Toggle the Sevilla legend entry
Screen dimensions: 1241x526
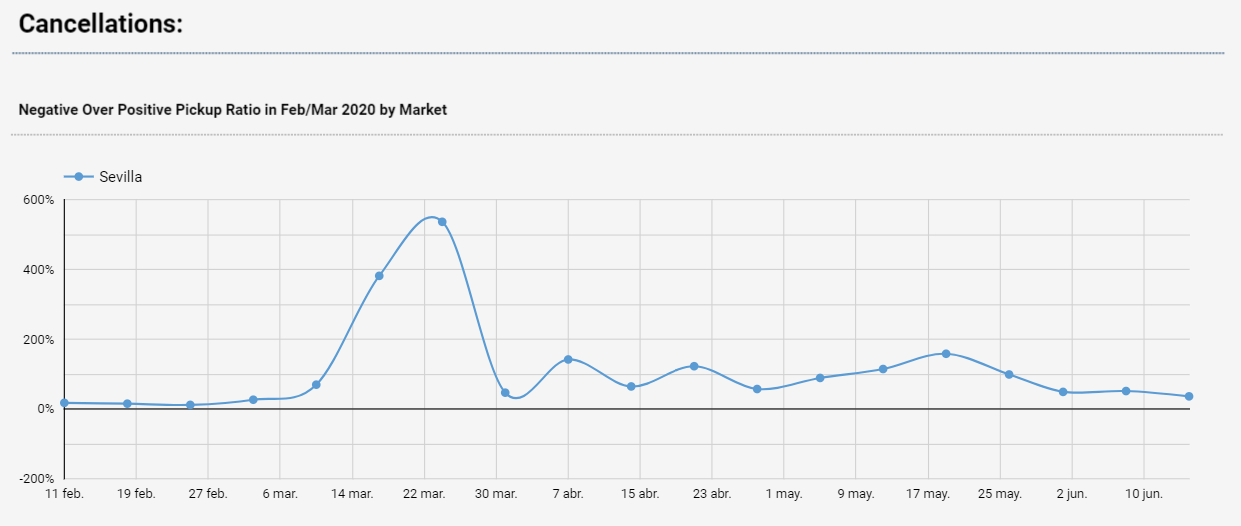103,177
